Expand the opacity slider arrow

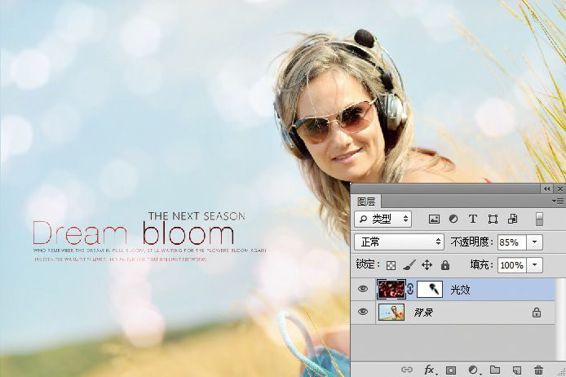535,242
